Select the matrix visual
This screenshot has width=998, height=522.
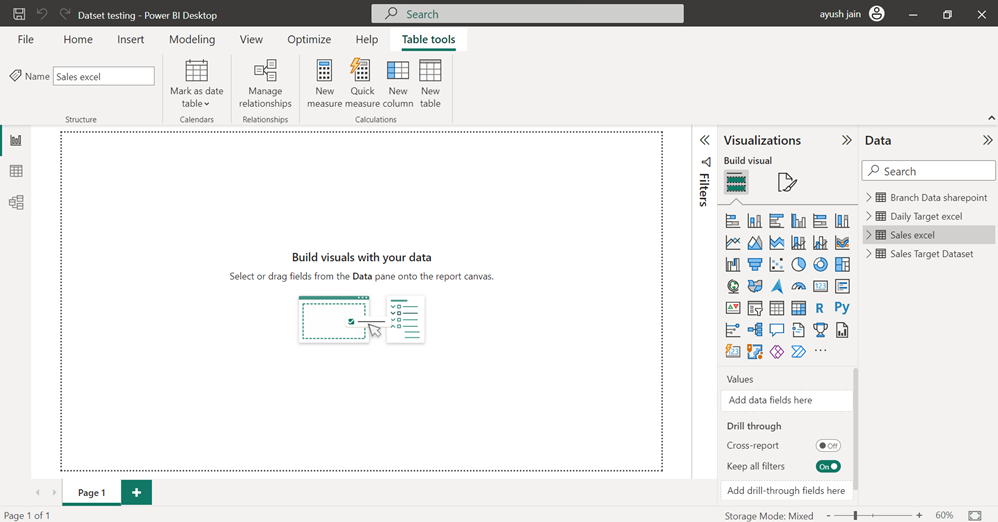[x=798, y=308]
